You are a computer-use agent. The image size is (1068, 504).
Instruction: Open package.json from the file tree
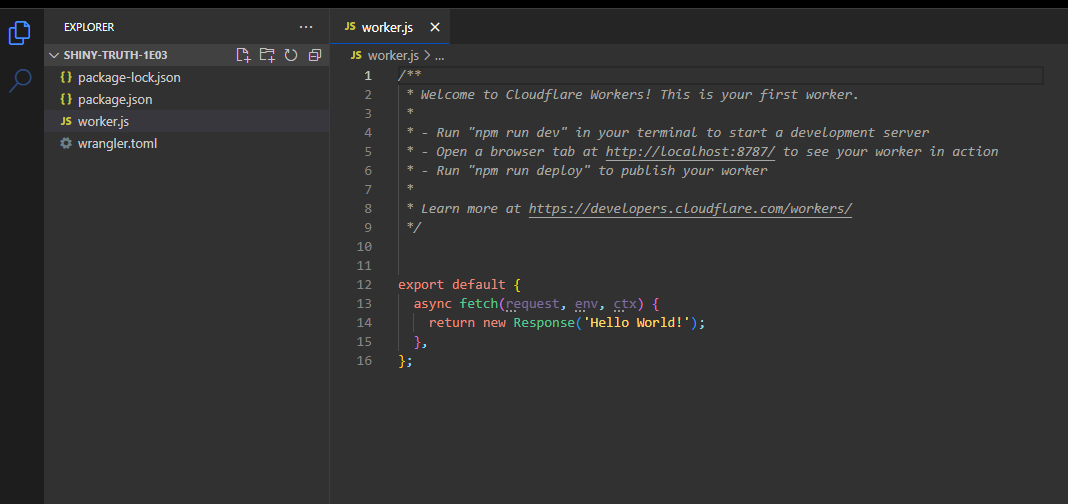pos(187,99)
